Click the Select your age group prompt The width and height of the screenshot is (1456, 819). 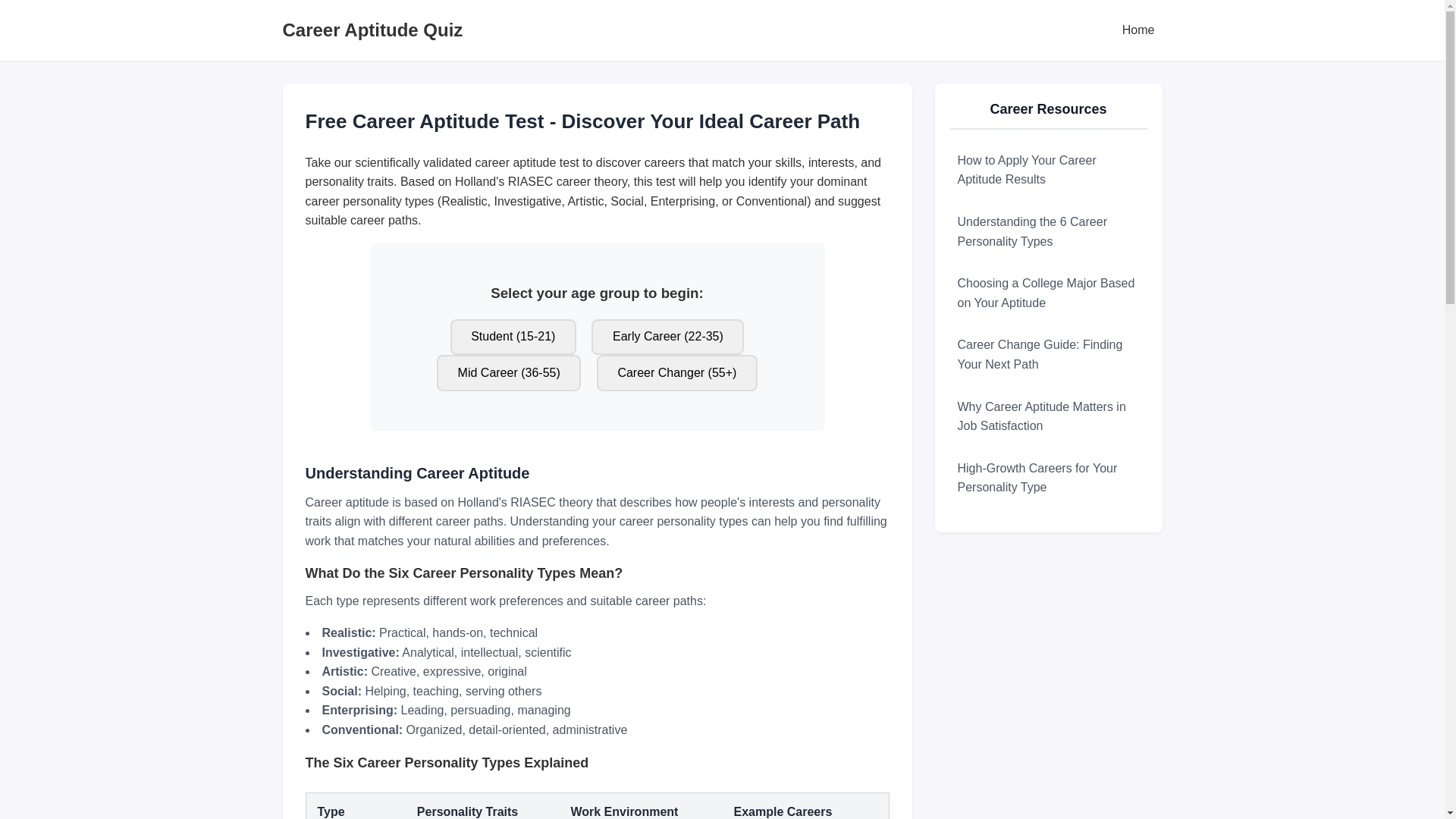pos(597,293)
